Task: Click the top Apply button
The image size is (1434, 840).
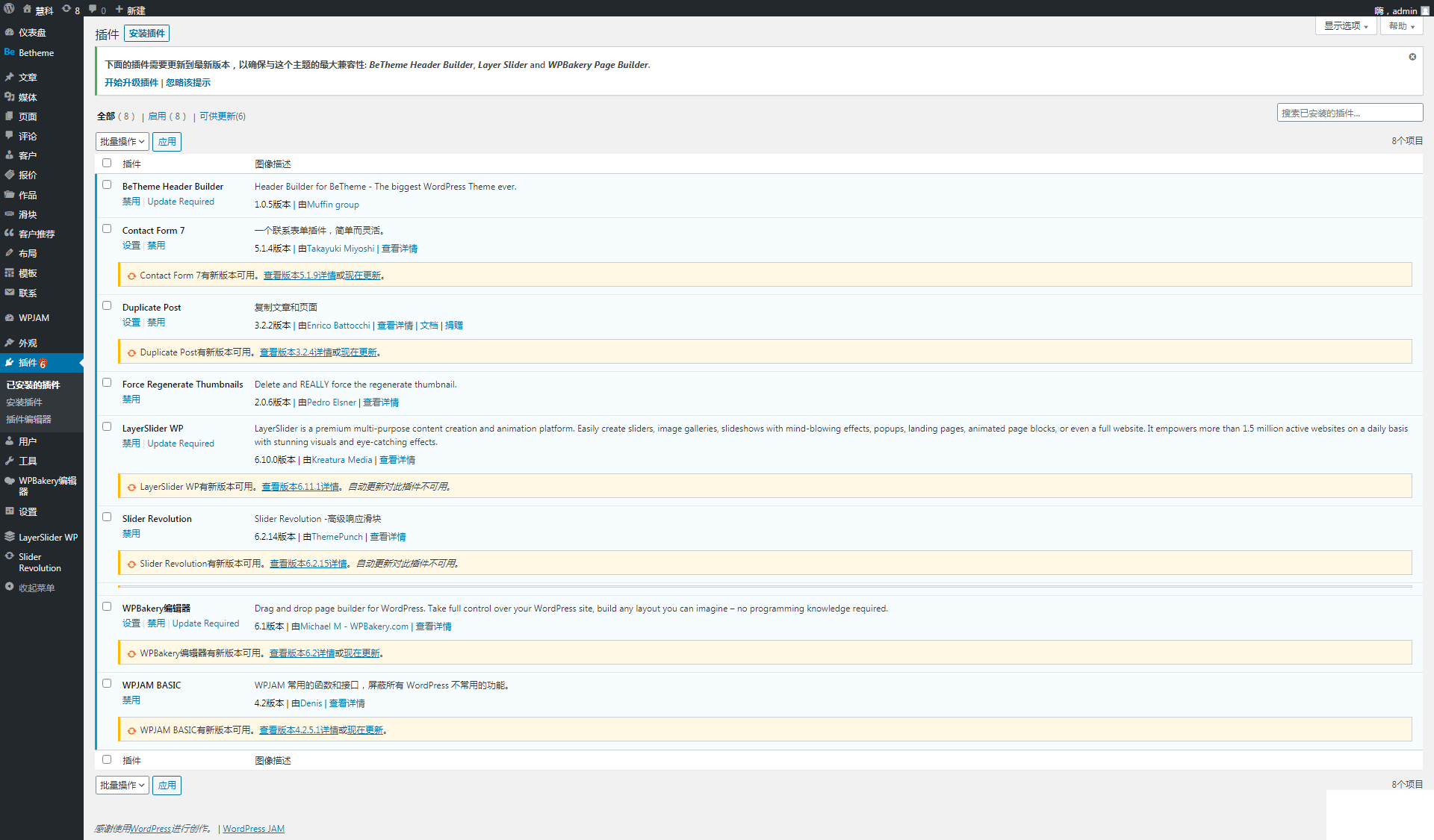Action: tap(167, 141)
